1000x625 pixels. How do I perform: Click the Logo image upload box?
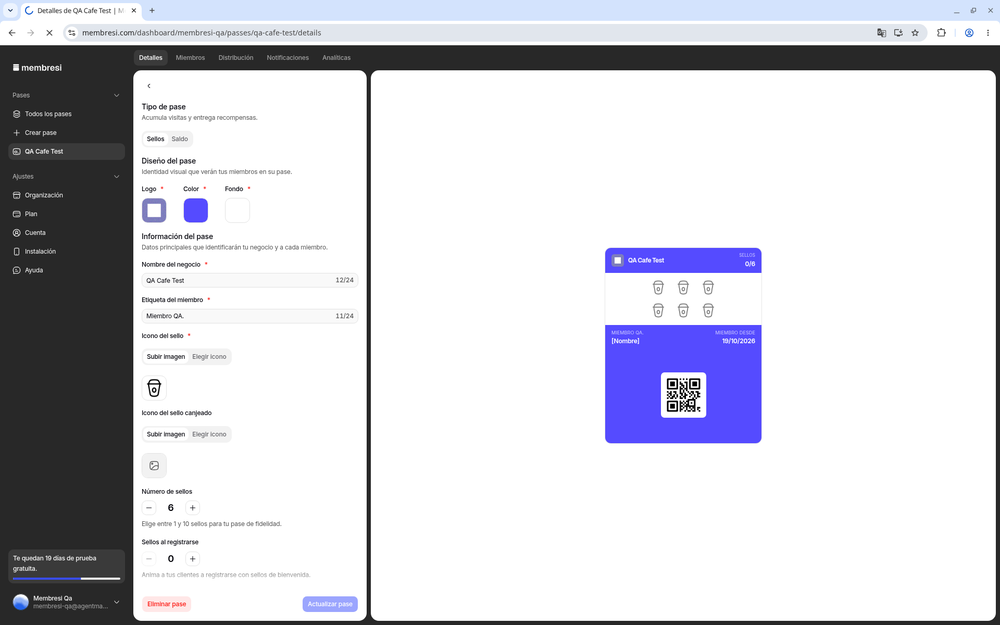point(154,210)
